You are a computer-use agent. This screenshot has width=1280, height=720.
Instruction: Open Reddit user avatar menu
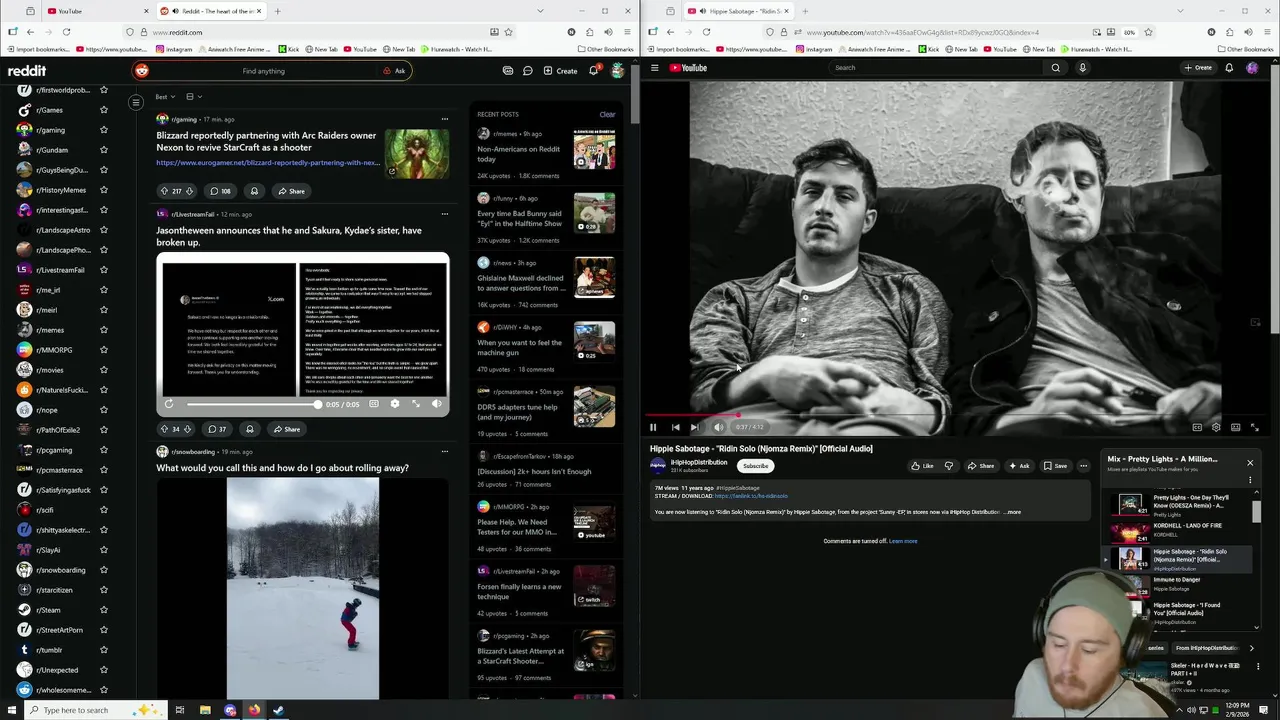coord(618,71)
